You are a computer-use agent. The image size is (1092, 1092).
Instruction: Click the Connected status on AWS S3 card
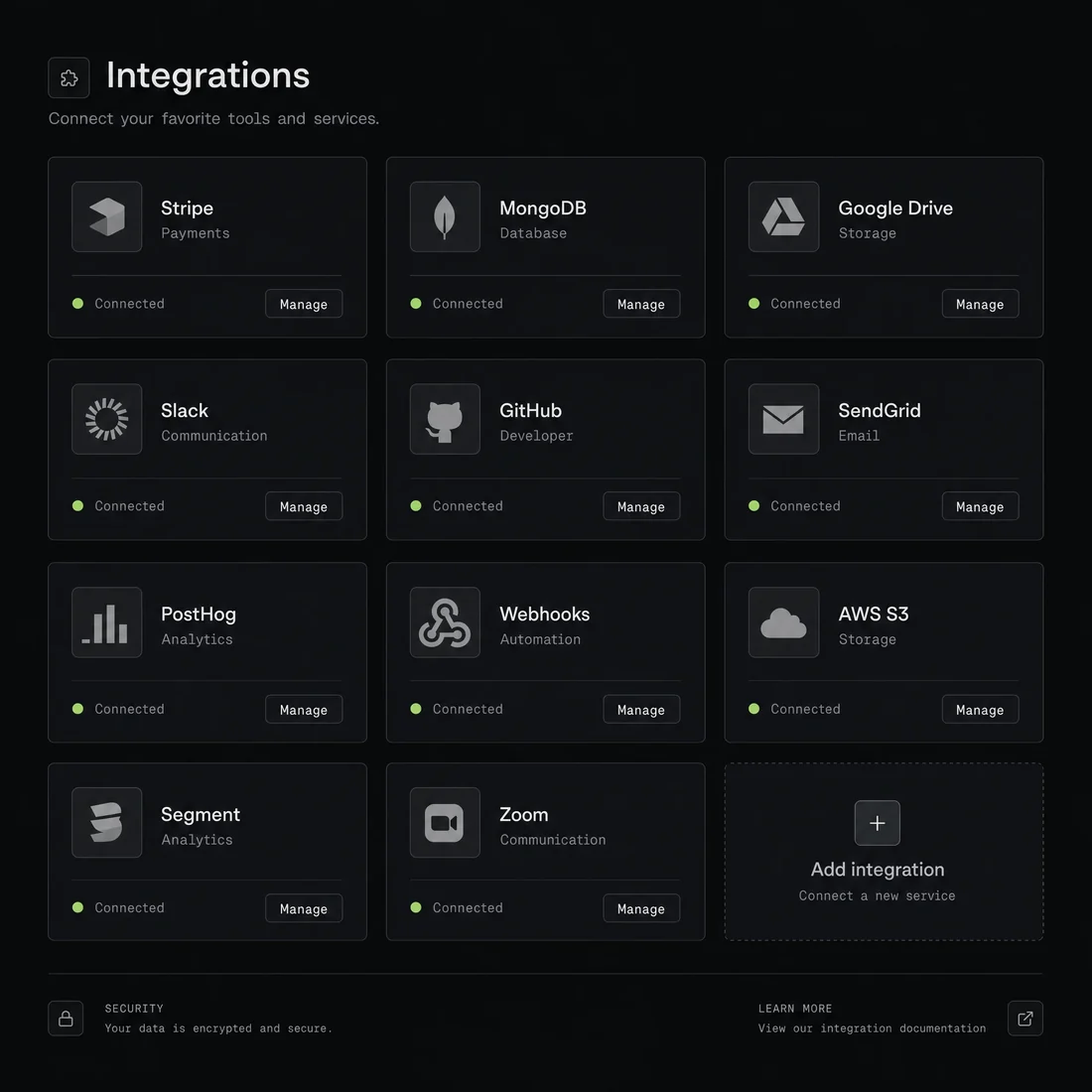coord(806,709)
